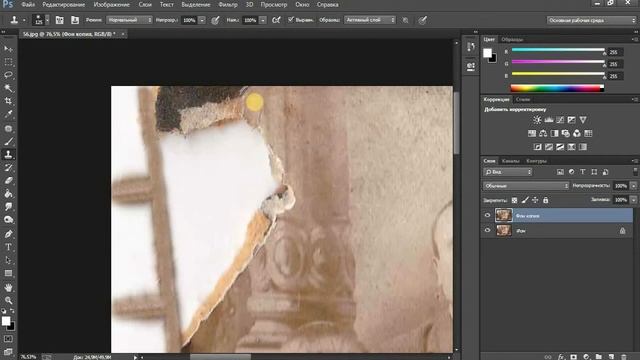Add a Color Balance adjustment
This screenshot has width=640, height=360.
[543, 133]
